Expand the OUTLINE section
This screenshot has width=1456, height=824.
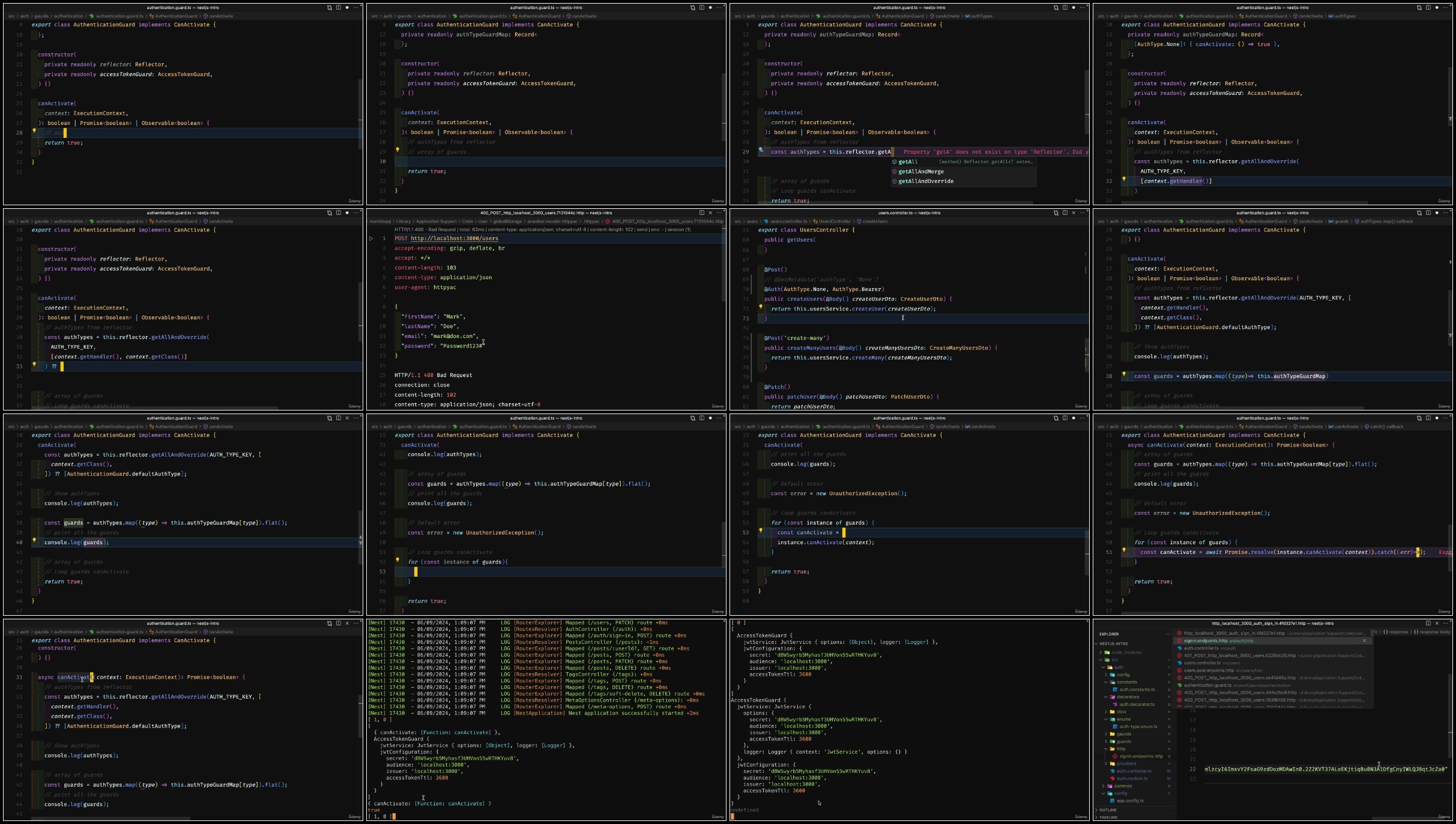click(x=1108, y=810)
